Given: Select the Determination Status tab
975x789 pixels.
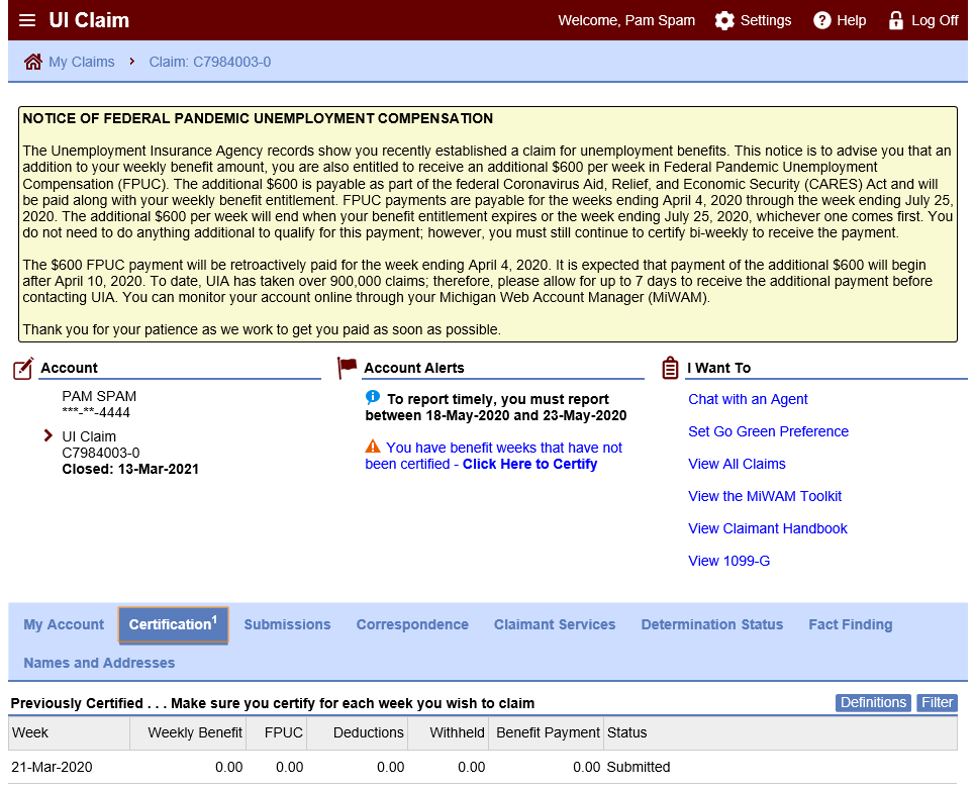Looking at the screenshot, I should point(712,625).
